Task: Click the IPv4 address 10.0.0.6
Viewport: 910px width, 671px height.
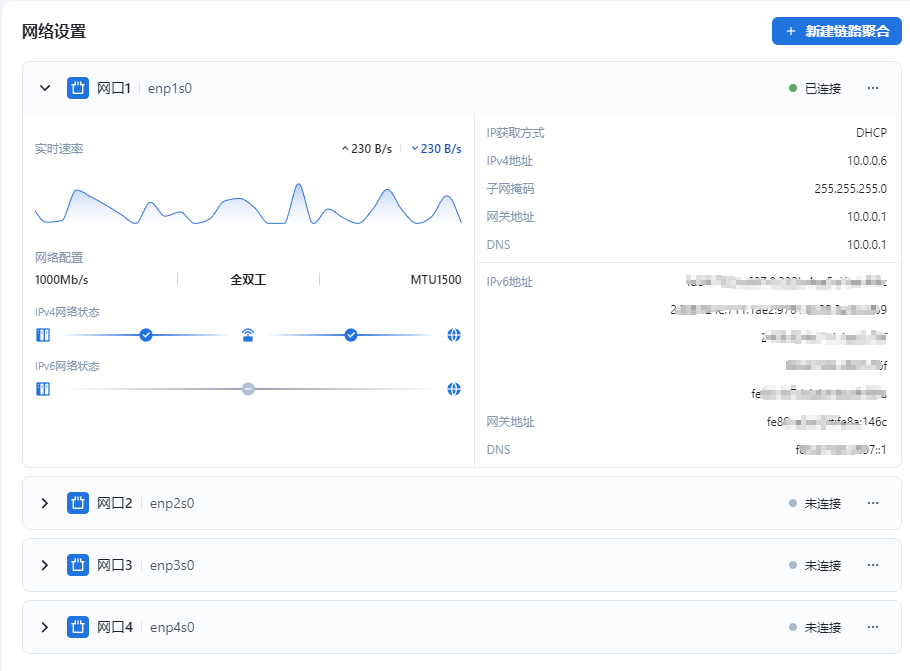Action: coord(867,161)
